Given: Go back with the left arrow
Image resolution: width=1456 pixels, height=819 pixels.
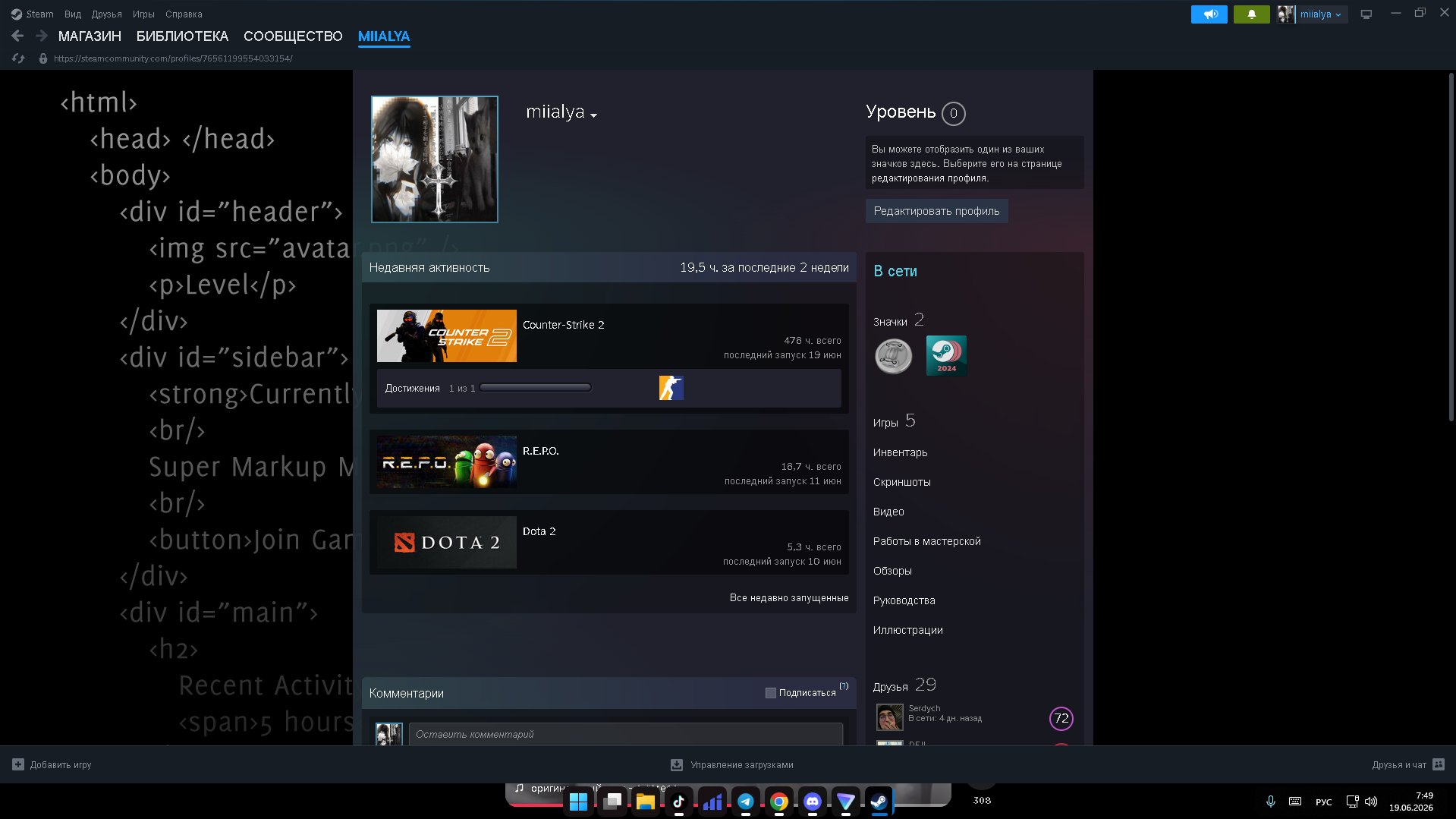Looking at the screenshot, I should click(17, 36).
